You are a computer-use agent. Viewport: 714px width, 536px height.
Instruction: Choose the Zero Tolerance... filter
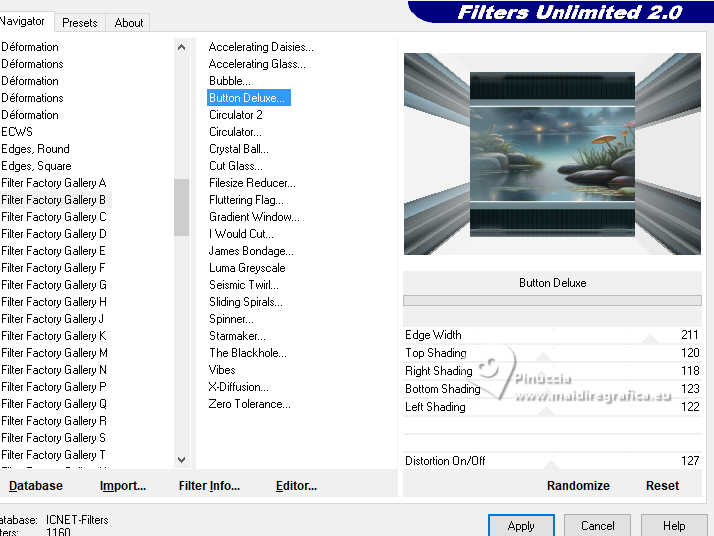click(249, 404)
